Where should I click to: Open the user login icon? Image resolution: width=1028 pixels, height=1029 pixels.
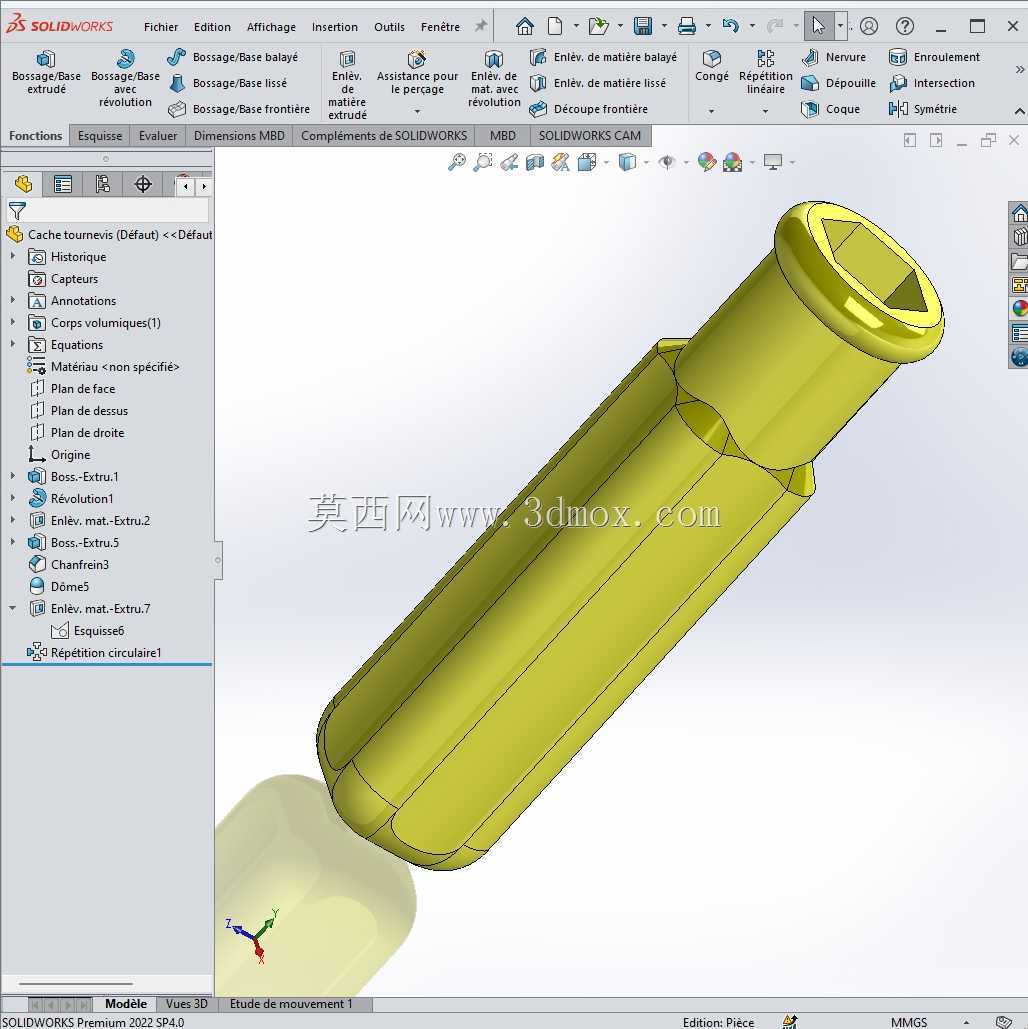(869, 26)
